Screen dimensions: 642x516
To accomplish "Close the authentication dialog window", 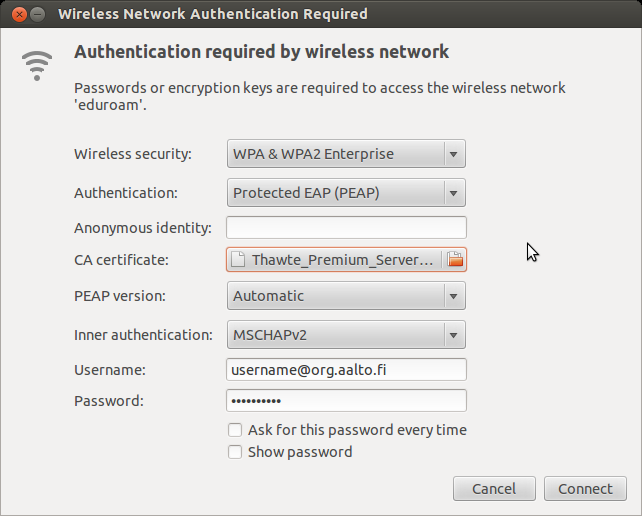I will point(17,15).
